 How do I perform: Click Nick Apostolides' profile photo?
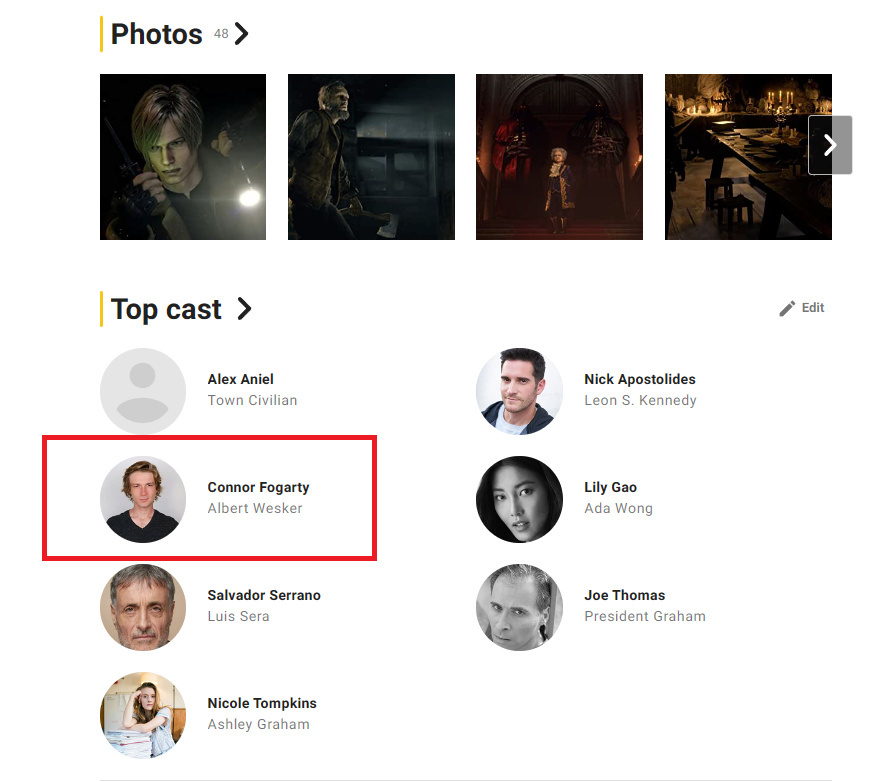pos(519,390)
